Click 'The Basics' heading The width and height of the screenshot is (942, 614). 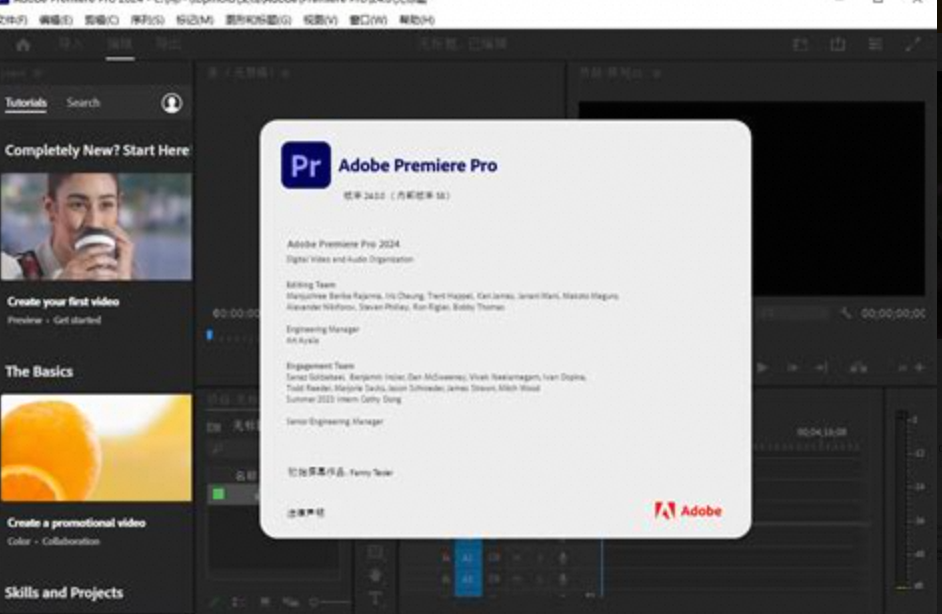(39, 371)
